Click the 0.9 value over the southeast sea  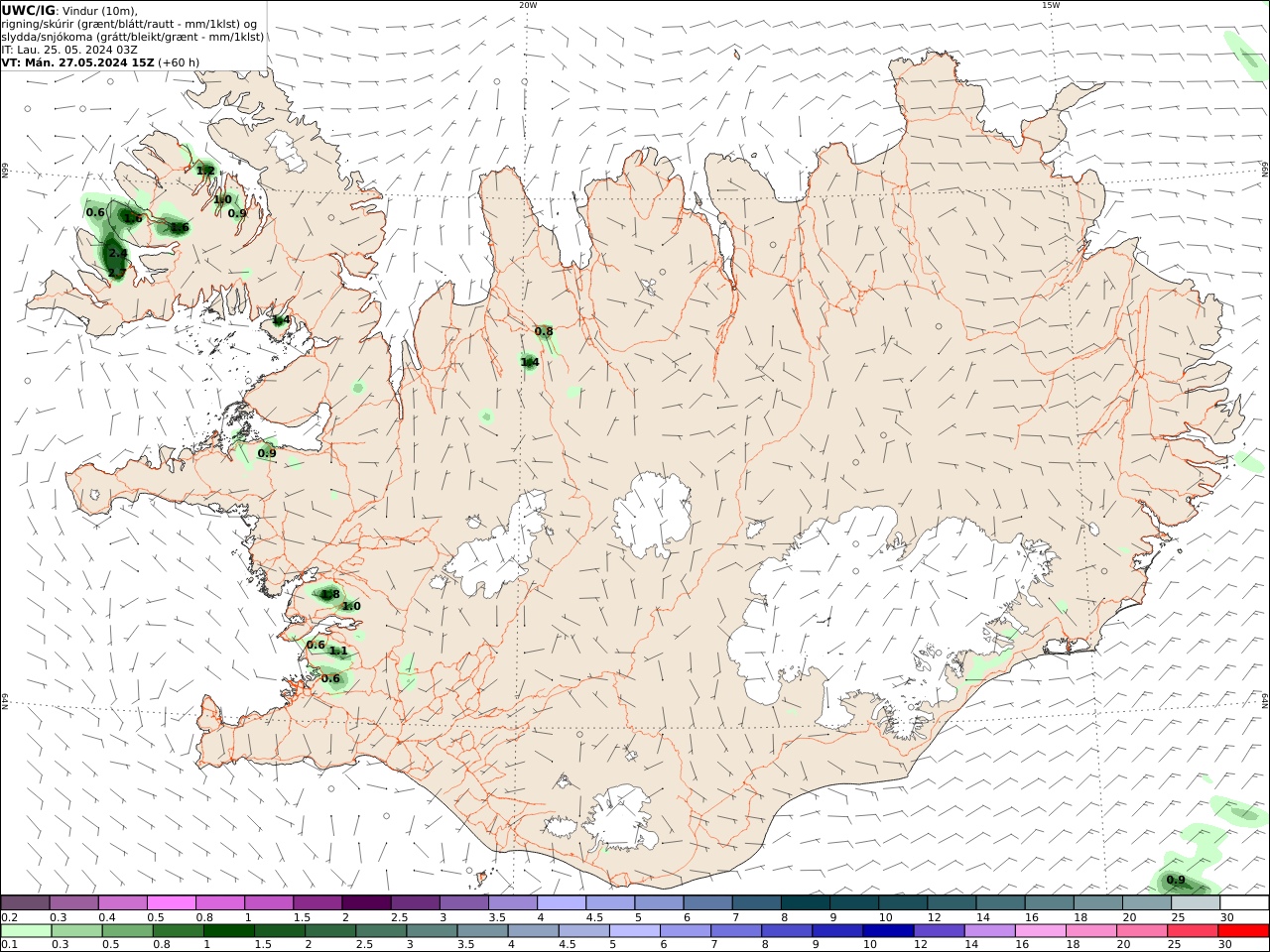(x=1176, y=880)
